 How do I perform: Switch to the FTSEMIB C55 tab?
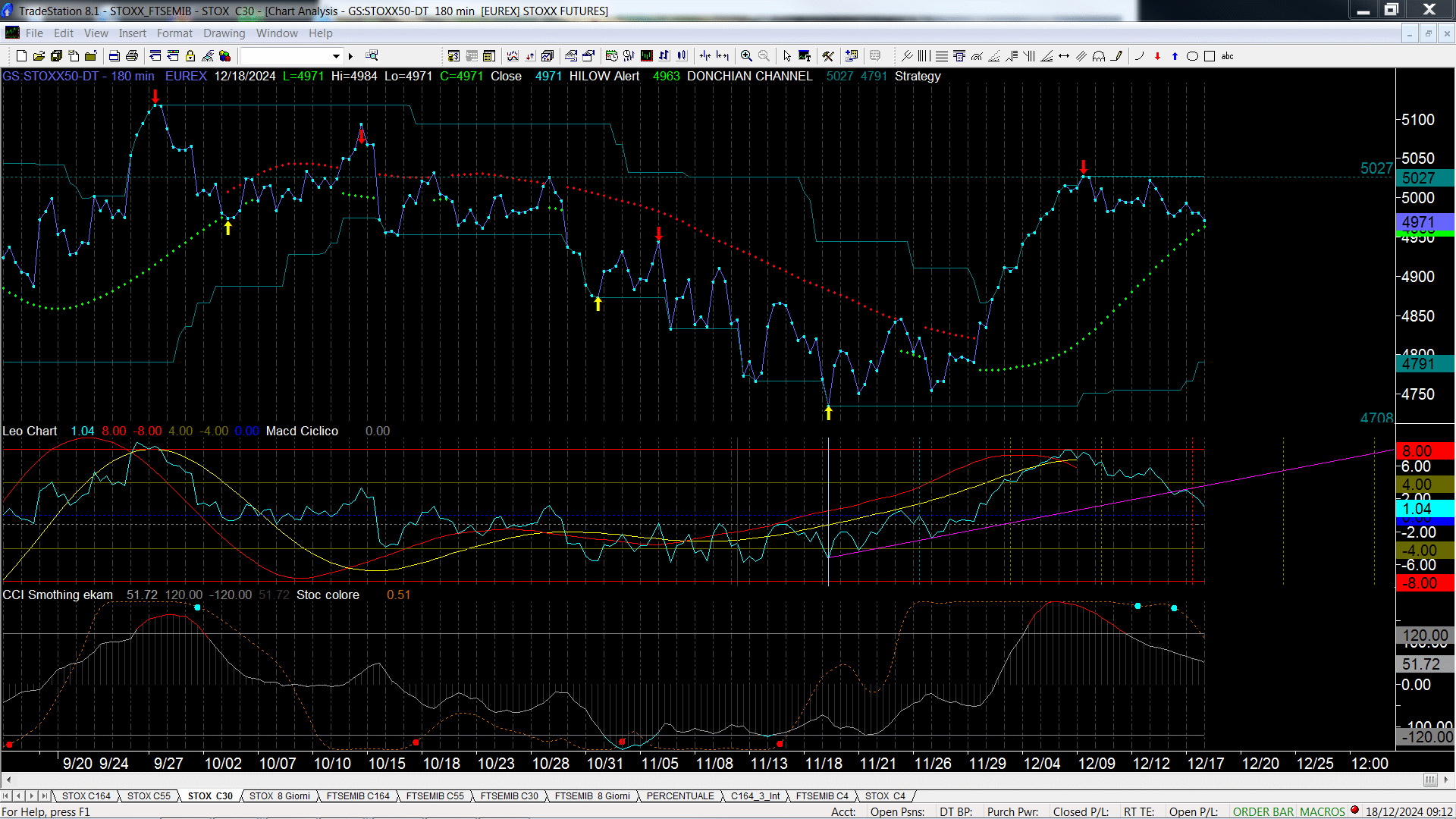(435, 796)
